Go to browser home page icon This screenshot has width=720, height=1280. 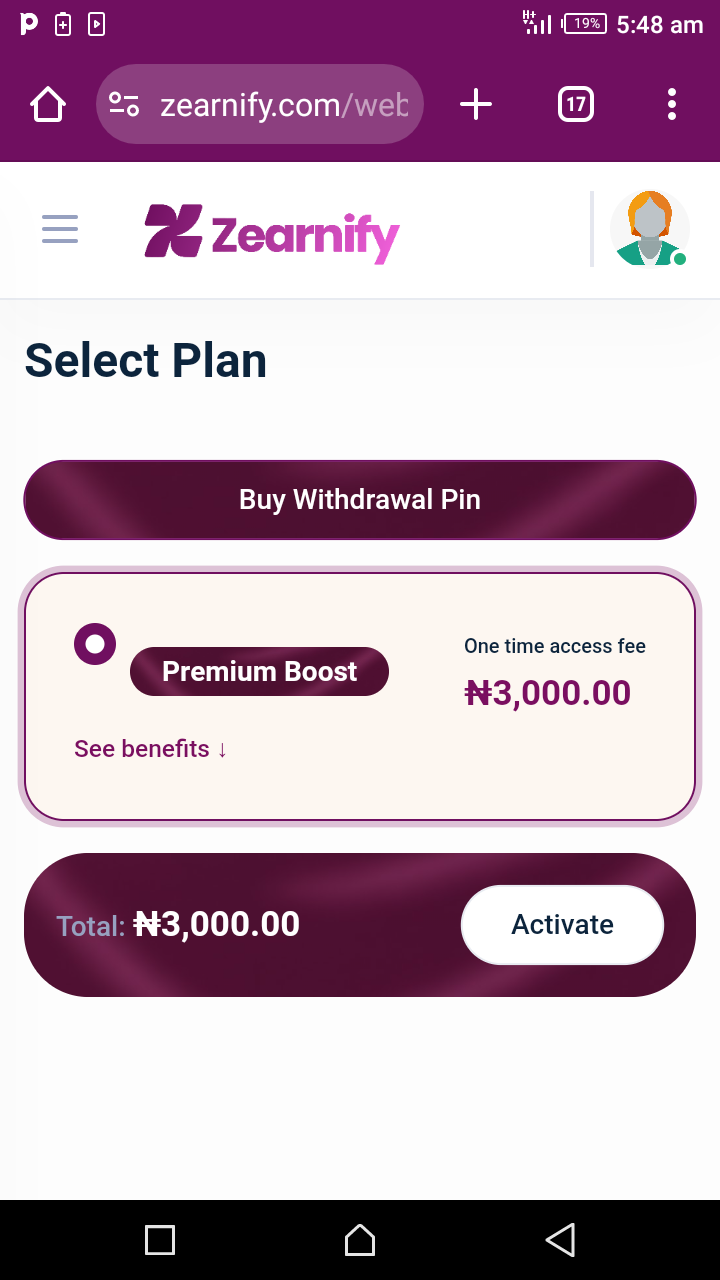click(x=48, y=104)
